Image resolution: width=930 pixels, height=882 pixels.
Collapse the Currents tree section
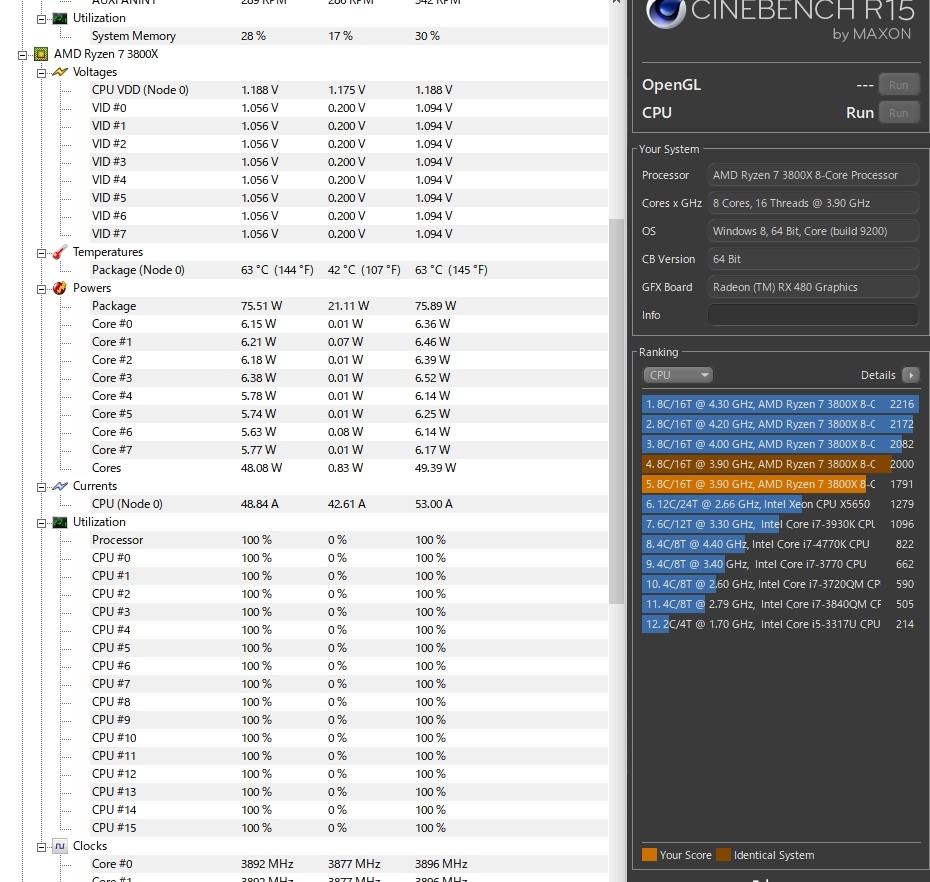tap(42, 487)
